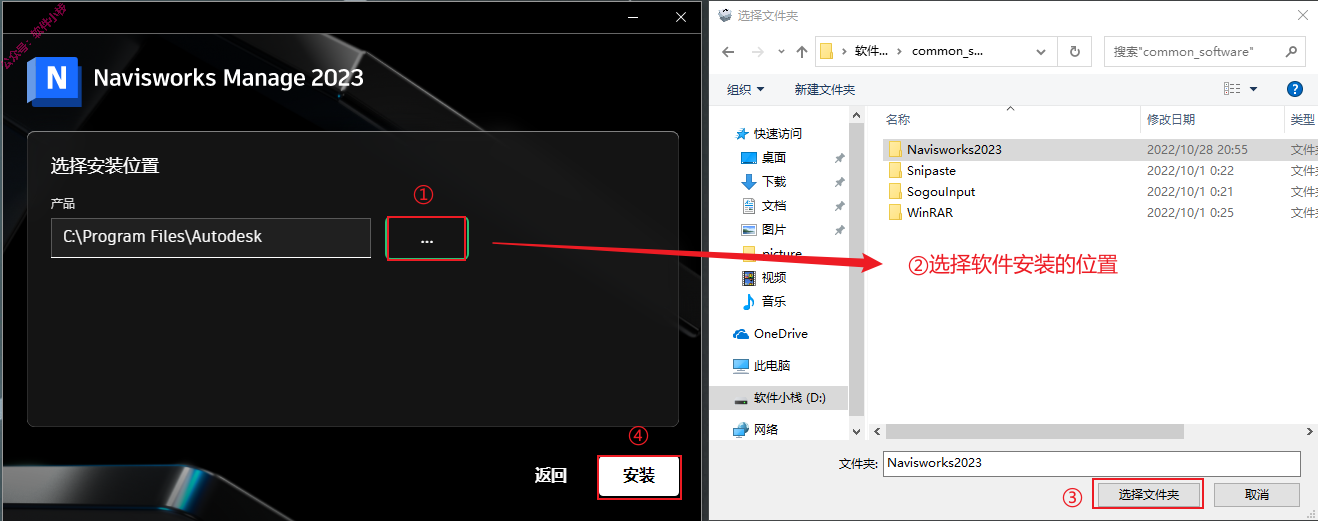Click the browse "..." button in the installer
The height and width of the screenshot is (521, 1318).
[x=427, y=239]
